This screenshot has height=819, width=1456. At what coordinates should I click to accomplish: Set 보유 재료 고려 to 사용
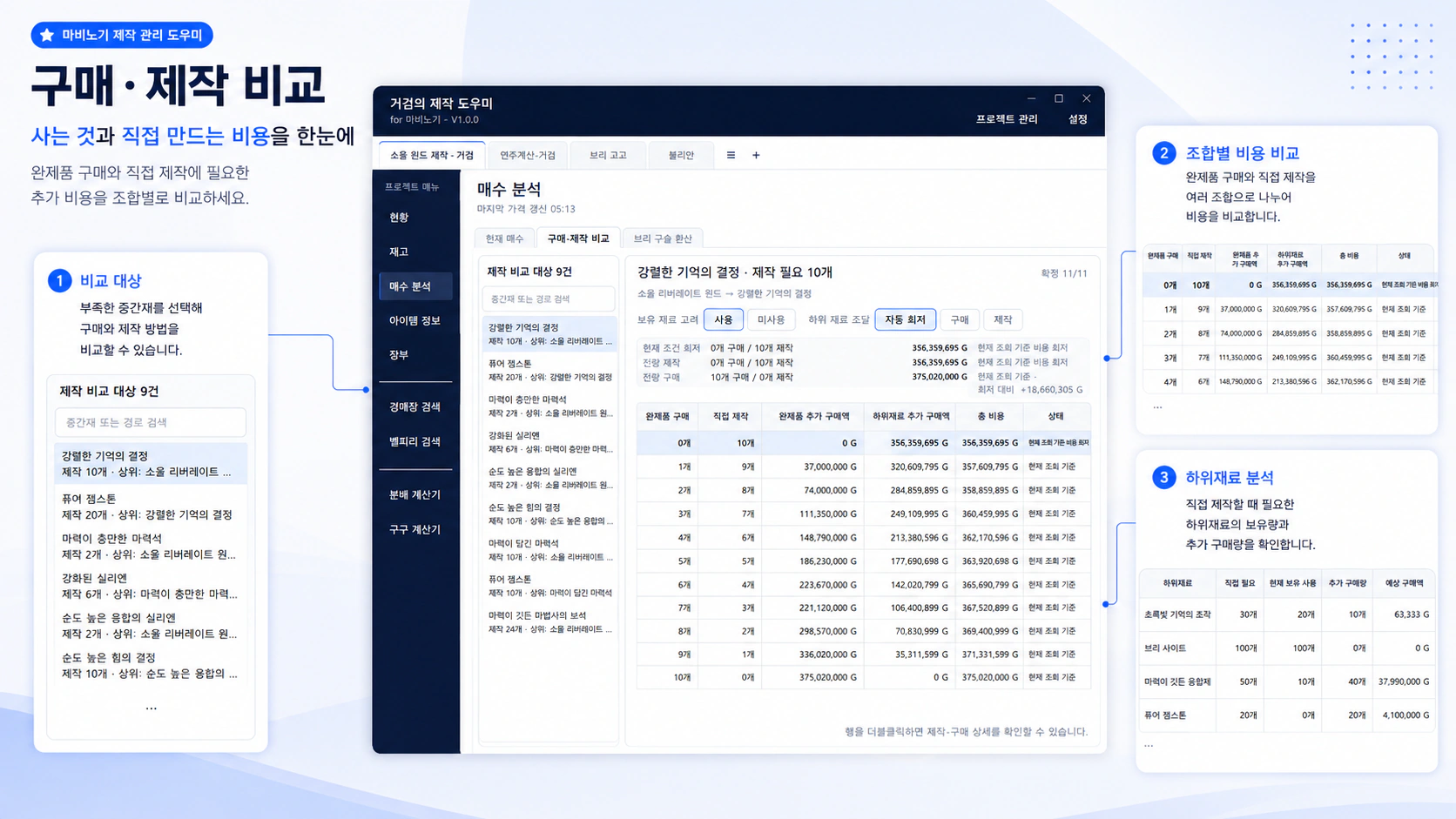tap(724, 319)
